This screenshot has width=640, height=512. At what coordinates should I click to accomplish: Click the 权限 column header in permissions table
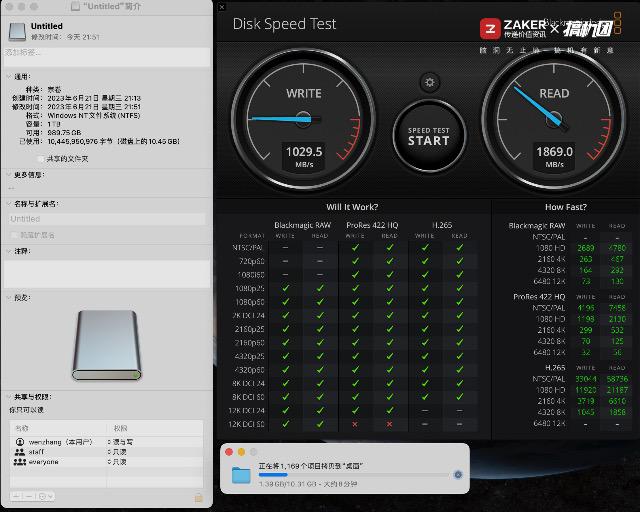(120, 428)
